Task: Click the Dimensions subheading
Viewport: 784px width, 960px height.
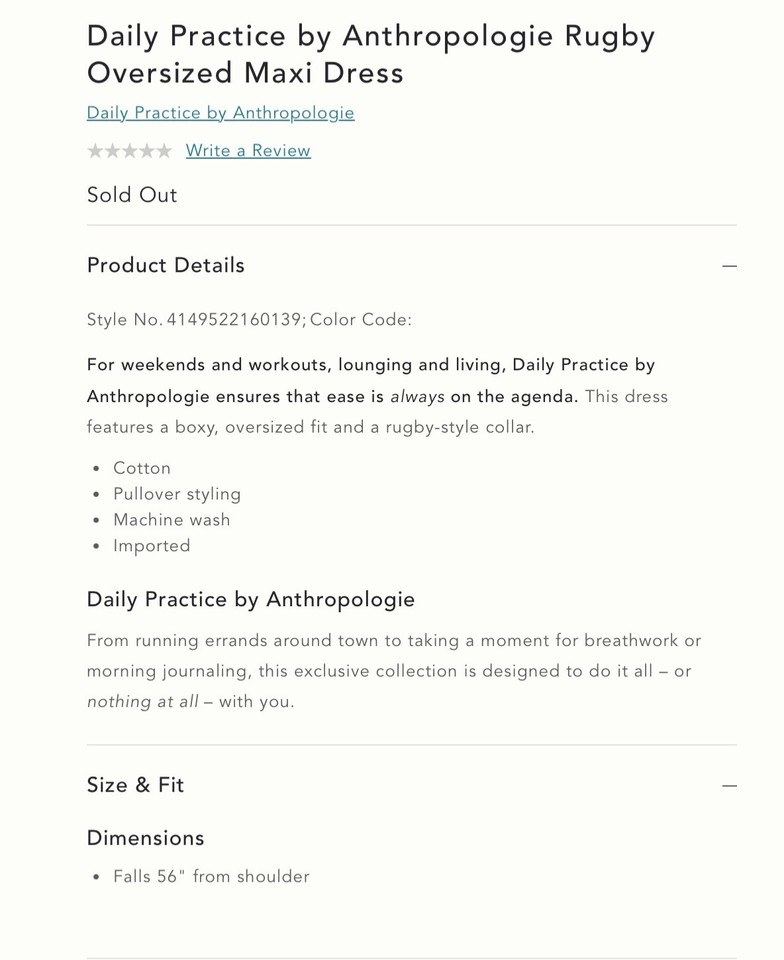Action: point(146,838)
